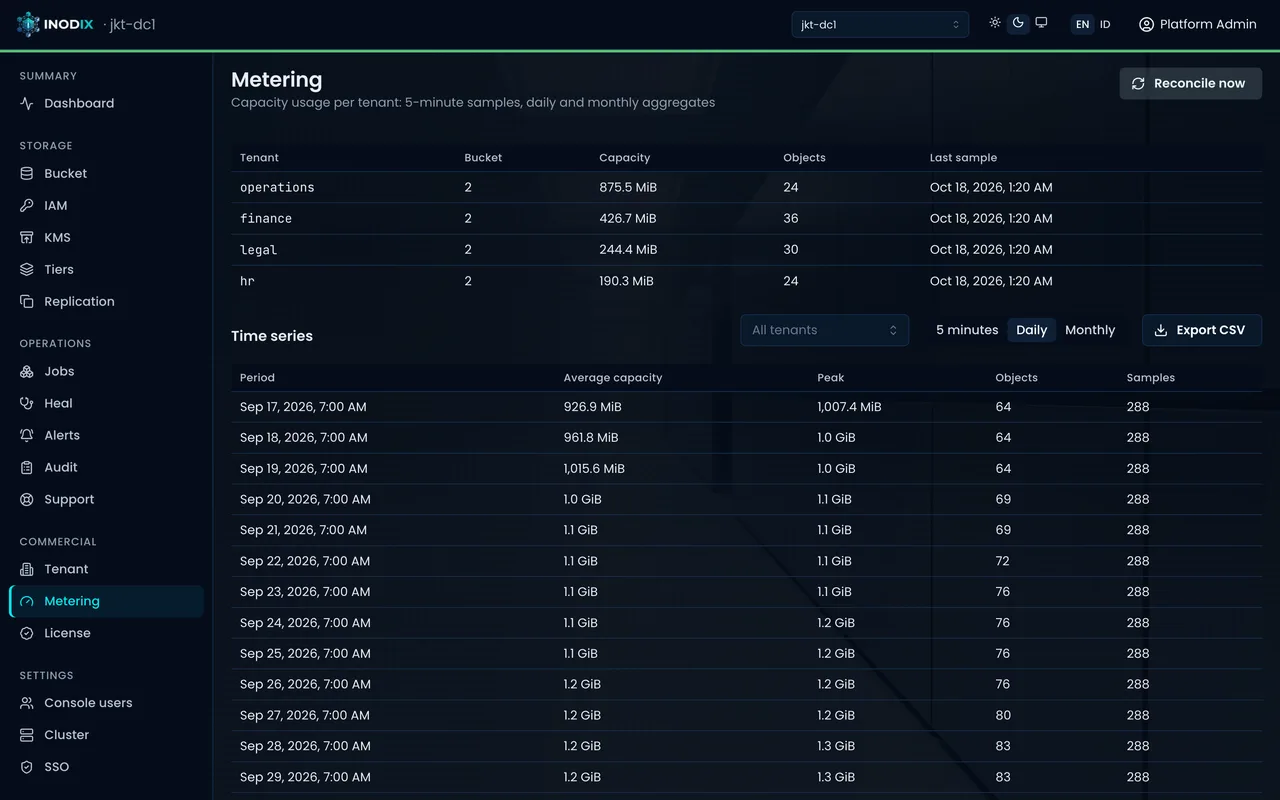Open the Tenant page

pos(106,569)
